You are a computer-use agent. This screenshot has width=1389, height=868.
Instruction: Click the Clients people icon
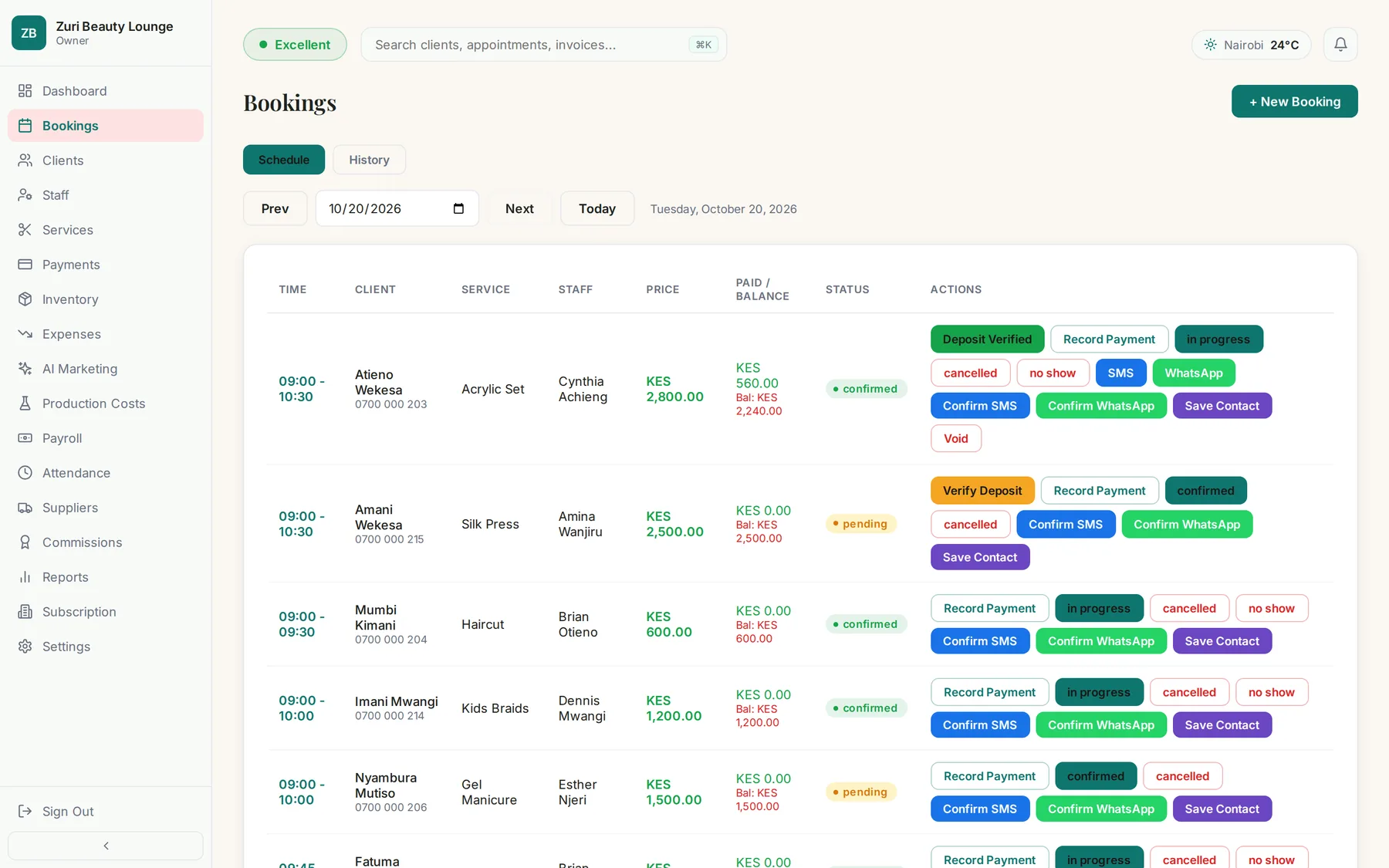[x=25, y=160]
